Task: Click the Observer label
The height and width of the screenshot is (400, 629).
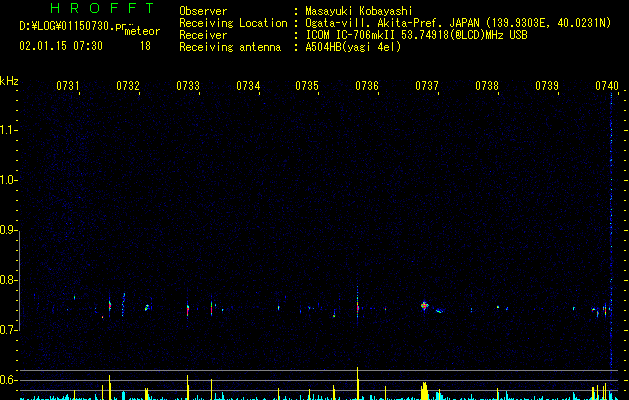Action: point(203,11)
